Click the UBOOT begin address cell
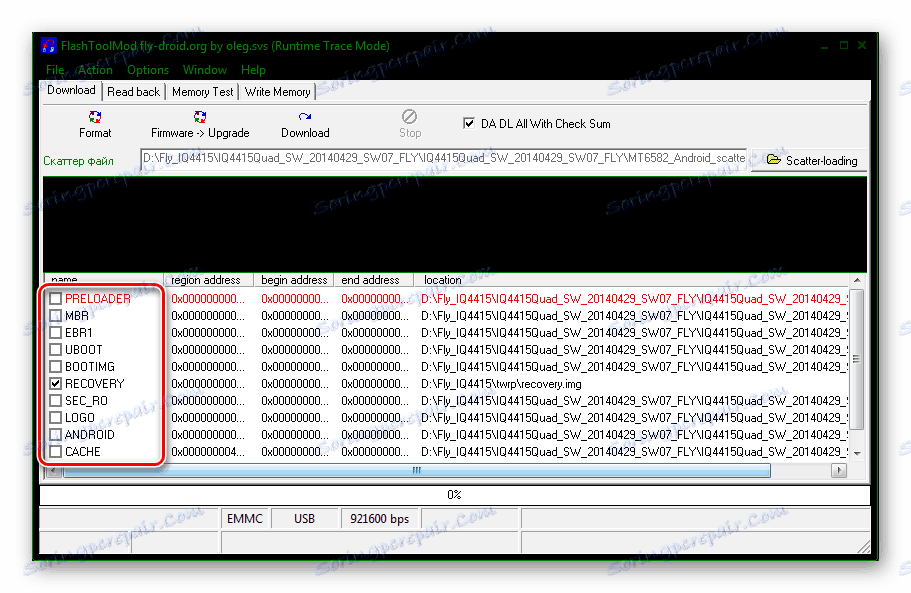The width and height of the screenshot is (911, 593). 295,350
